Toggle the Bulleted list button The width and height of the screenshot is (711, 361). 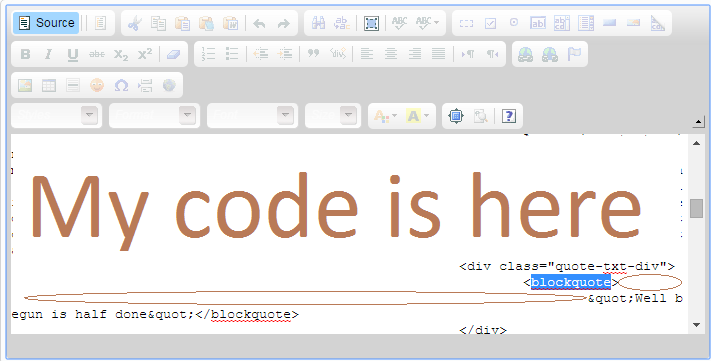pos(232,54)
